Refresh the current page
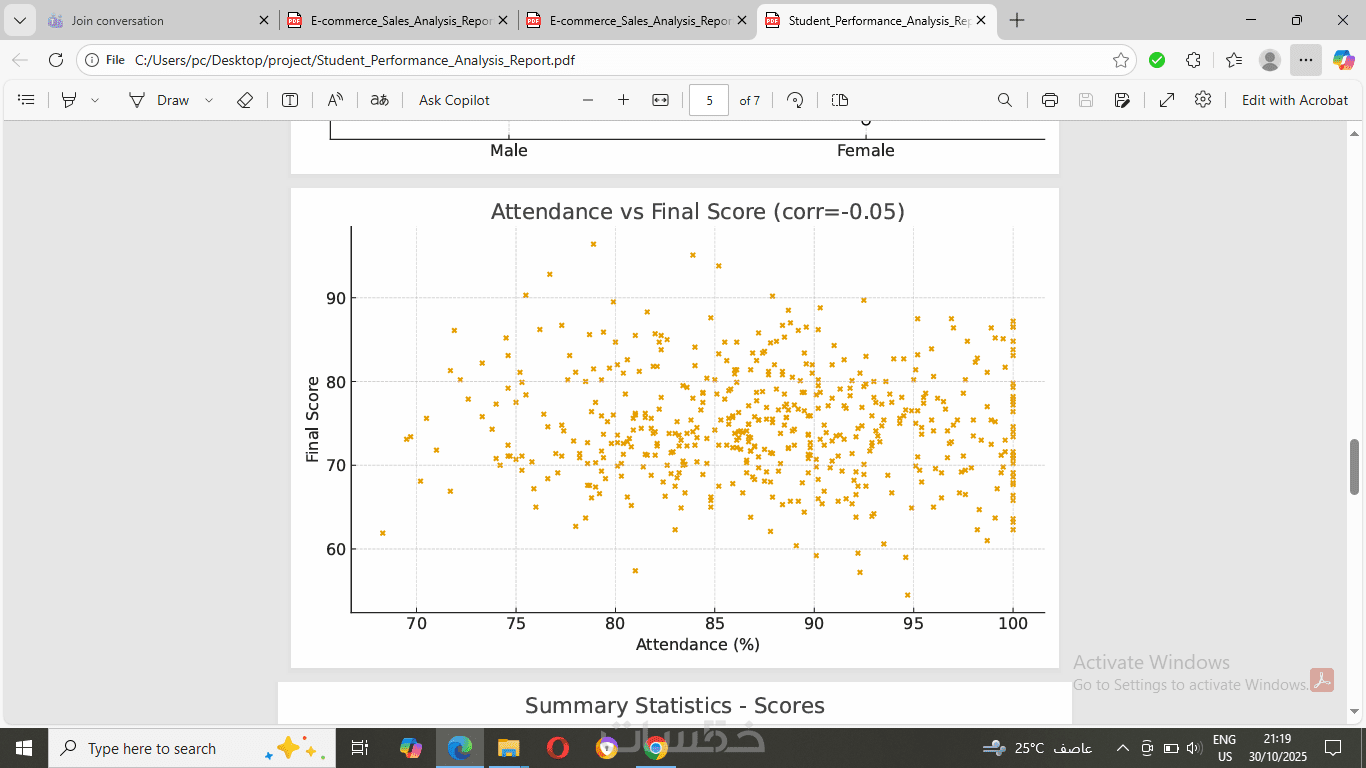The image size is (1366, 768). click(x=56, y=60)
